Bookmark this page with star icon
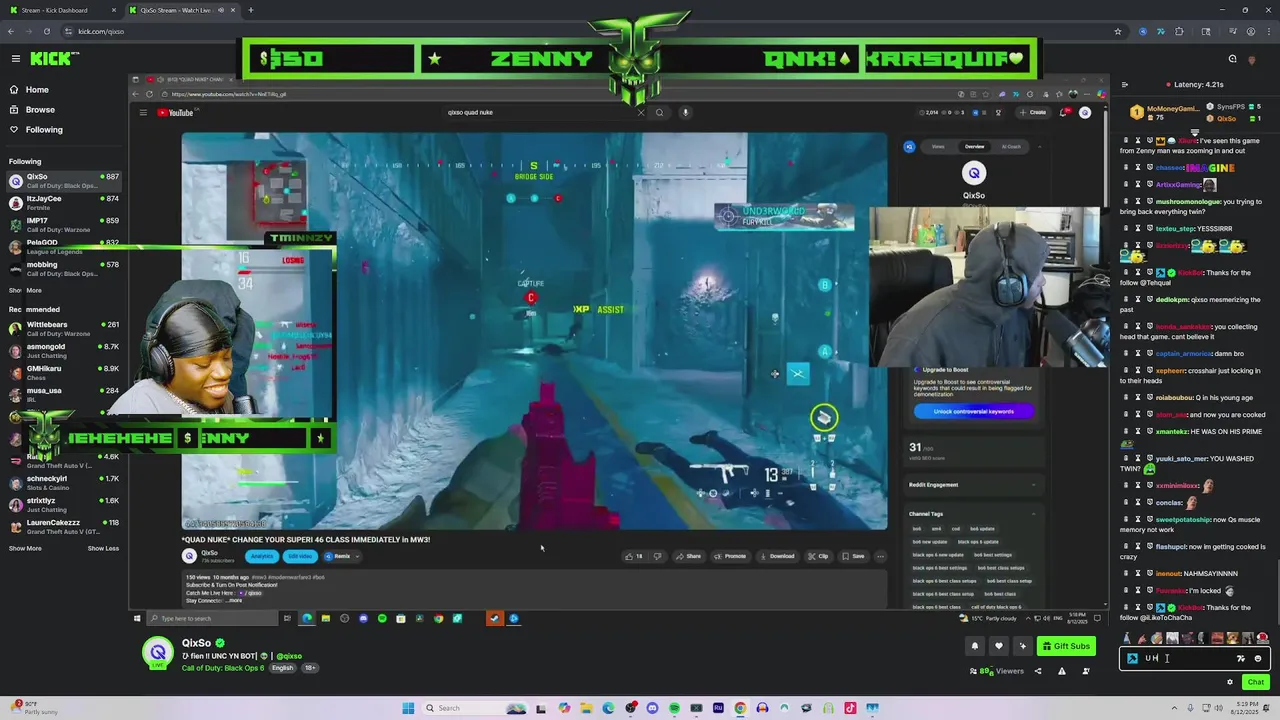This screenshot has height=720, width=1280. [1117, 31]
